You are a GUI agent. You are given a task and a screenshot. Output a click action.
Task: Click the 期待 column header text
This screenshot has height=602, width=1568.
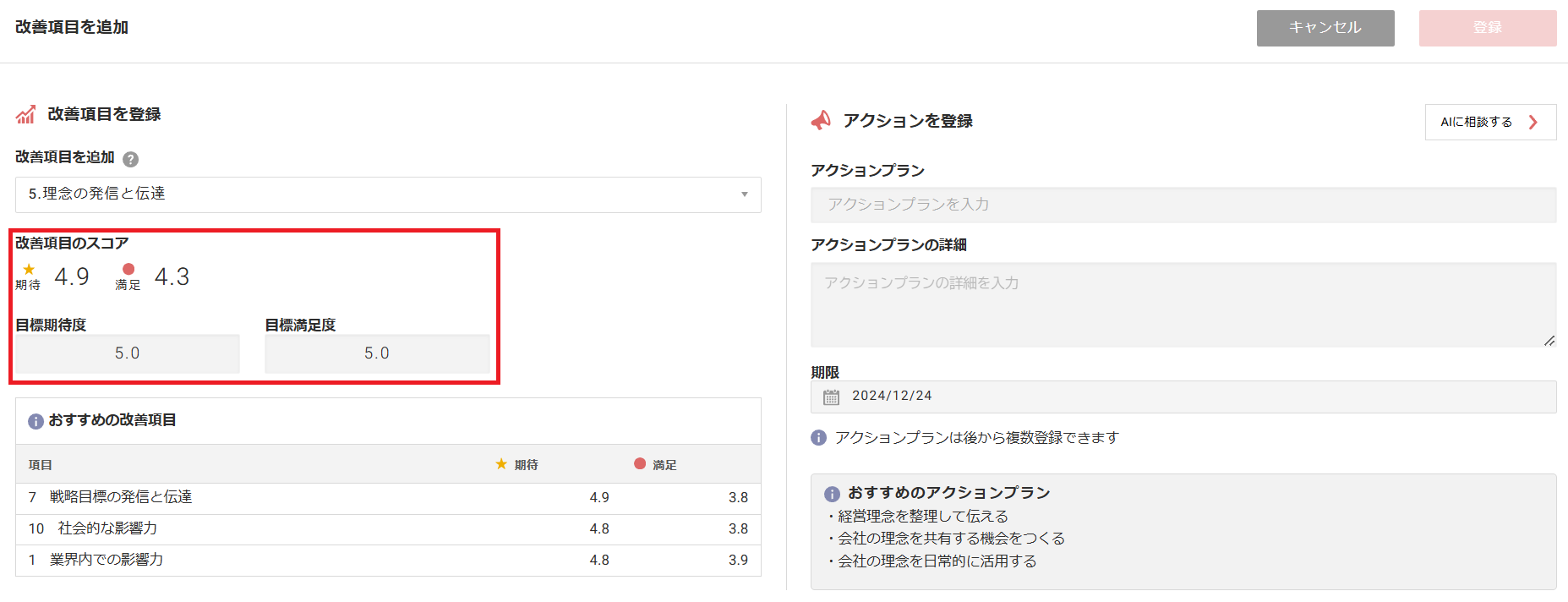pos(527,465)
